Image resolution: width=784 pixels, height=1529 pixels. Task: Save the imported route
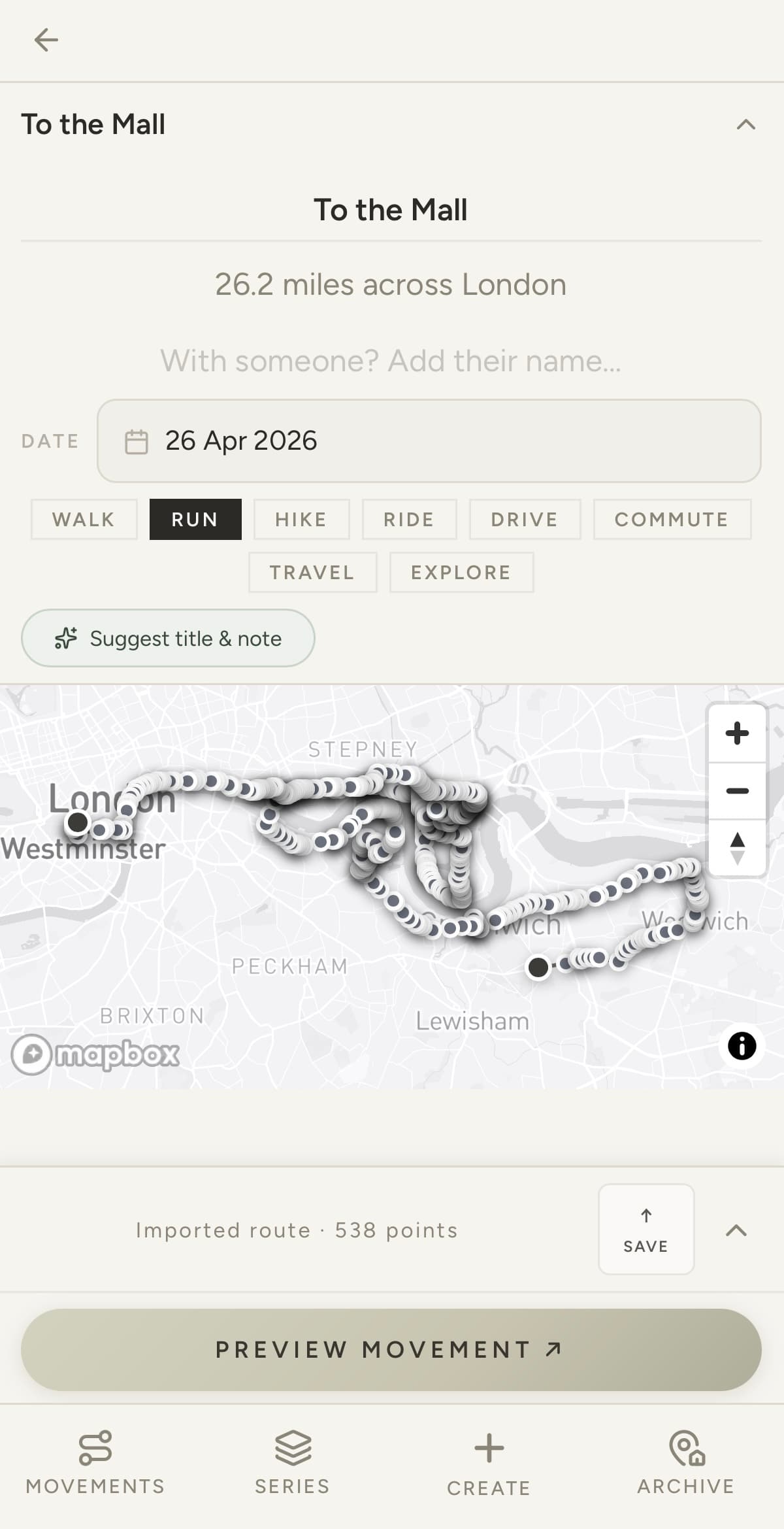(x=646, y=1230)
